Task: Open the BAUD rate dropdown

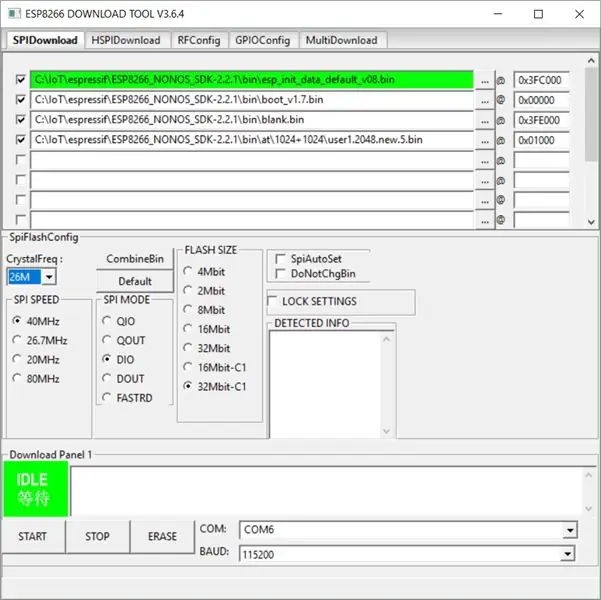Action: pos(568,554)
